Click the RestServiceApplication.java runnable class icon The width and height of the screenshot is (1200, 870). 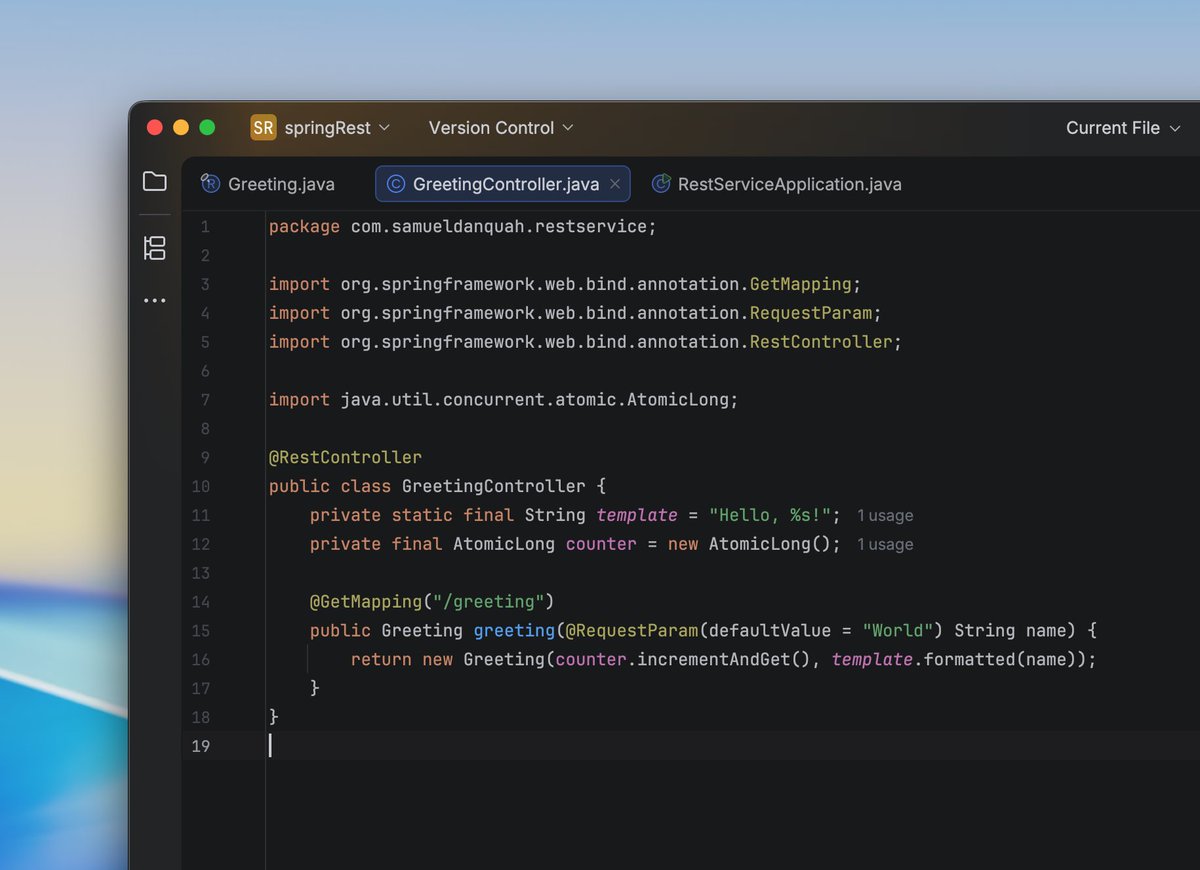[x=661, y=184]
